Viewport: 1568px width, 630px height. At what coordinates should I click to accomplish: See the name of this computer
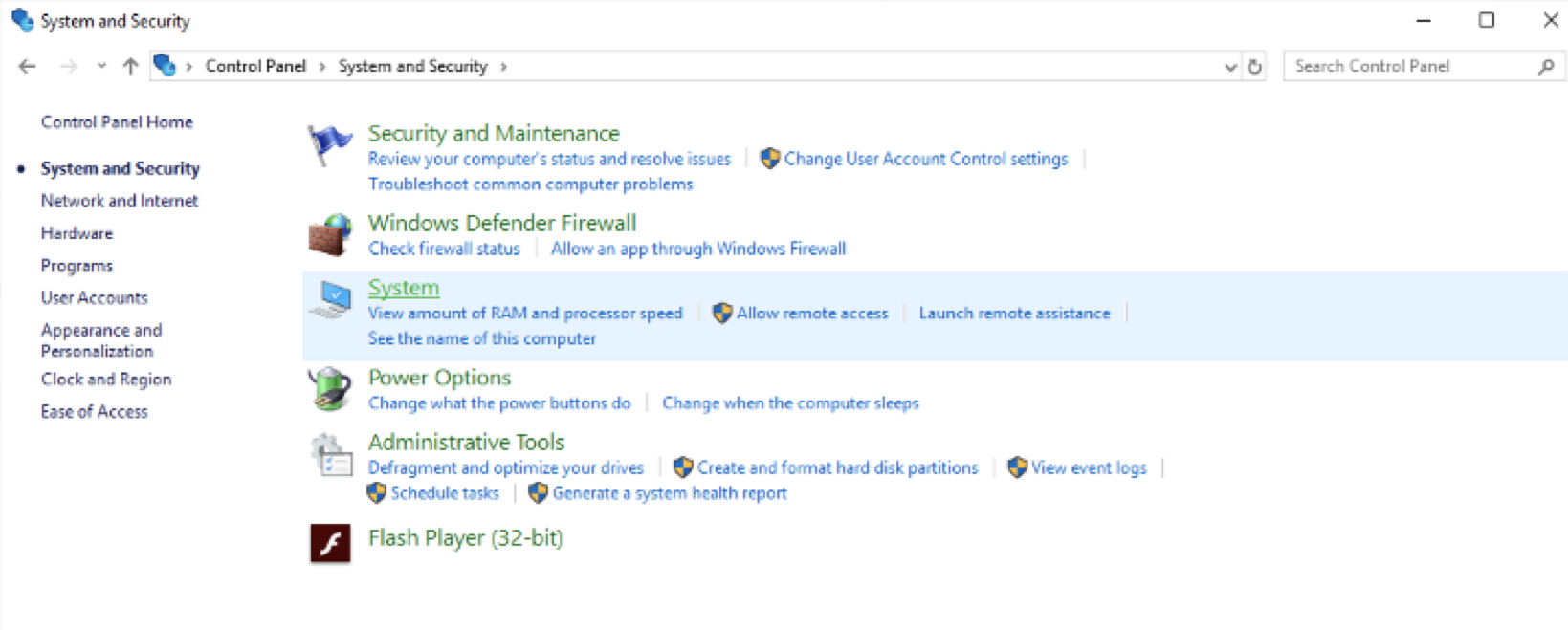pyautogui.click(x=482, y=338)
